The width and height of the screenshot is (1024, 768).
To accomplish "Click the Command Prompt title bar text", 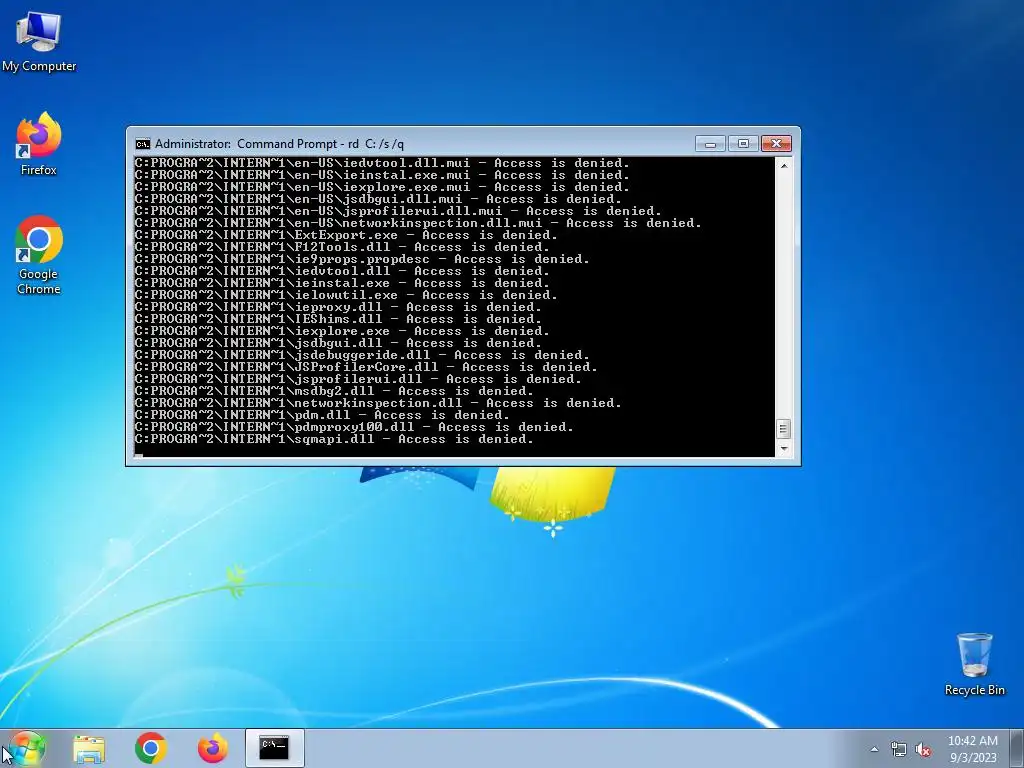I will [280, 144].
